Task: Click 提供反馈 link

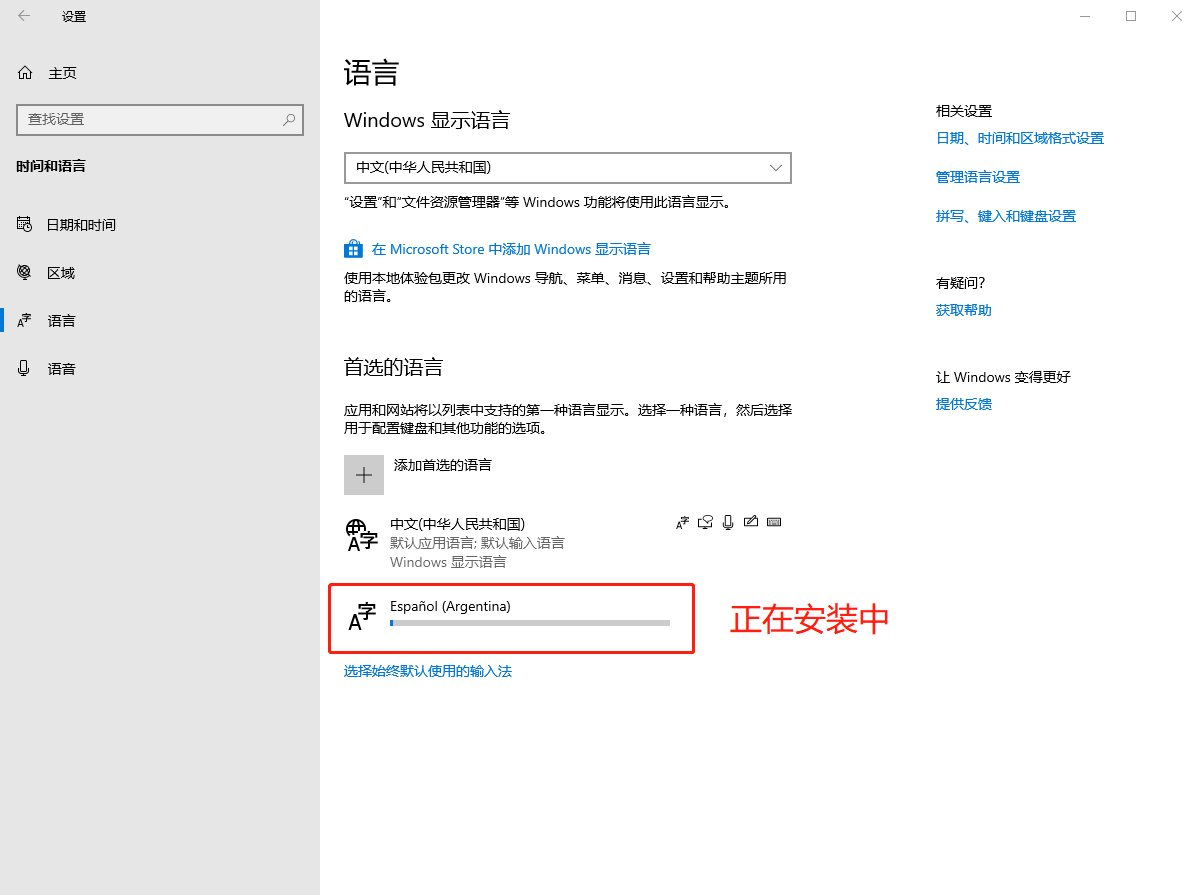Action: coord(964,404)
